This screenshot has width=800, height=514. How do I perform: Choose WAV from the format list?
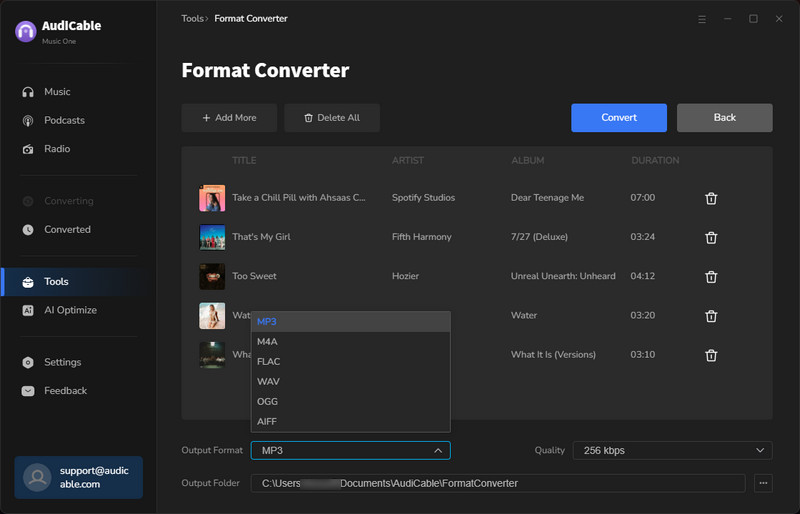pos(351,381)
